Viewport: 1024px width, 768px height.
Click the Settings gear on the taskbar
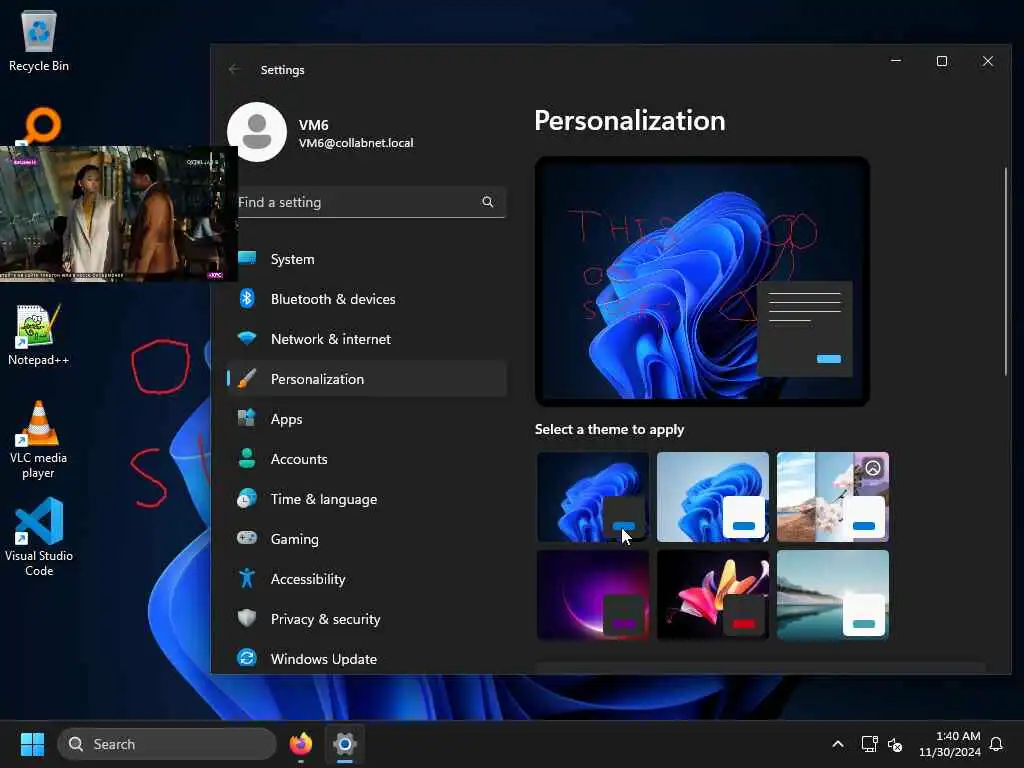click(x=345, y=744)
